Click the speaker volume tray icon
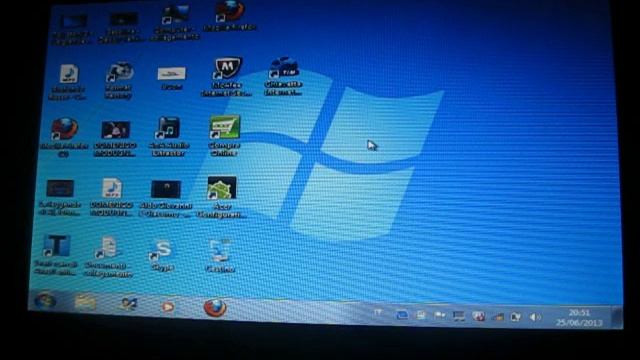 535,317
